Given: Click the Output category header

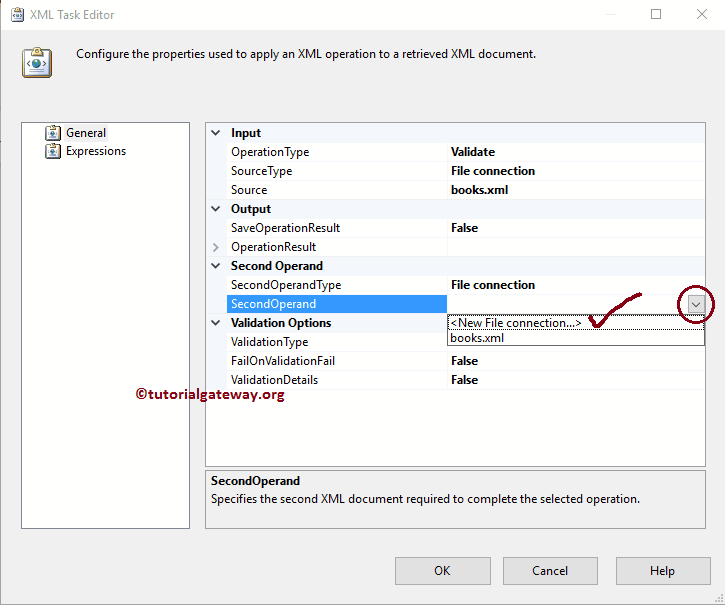Looking at the screenshot, I should [251, 209].
